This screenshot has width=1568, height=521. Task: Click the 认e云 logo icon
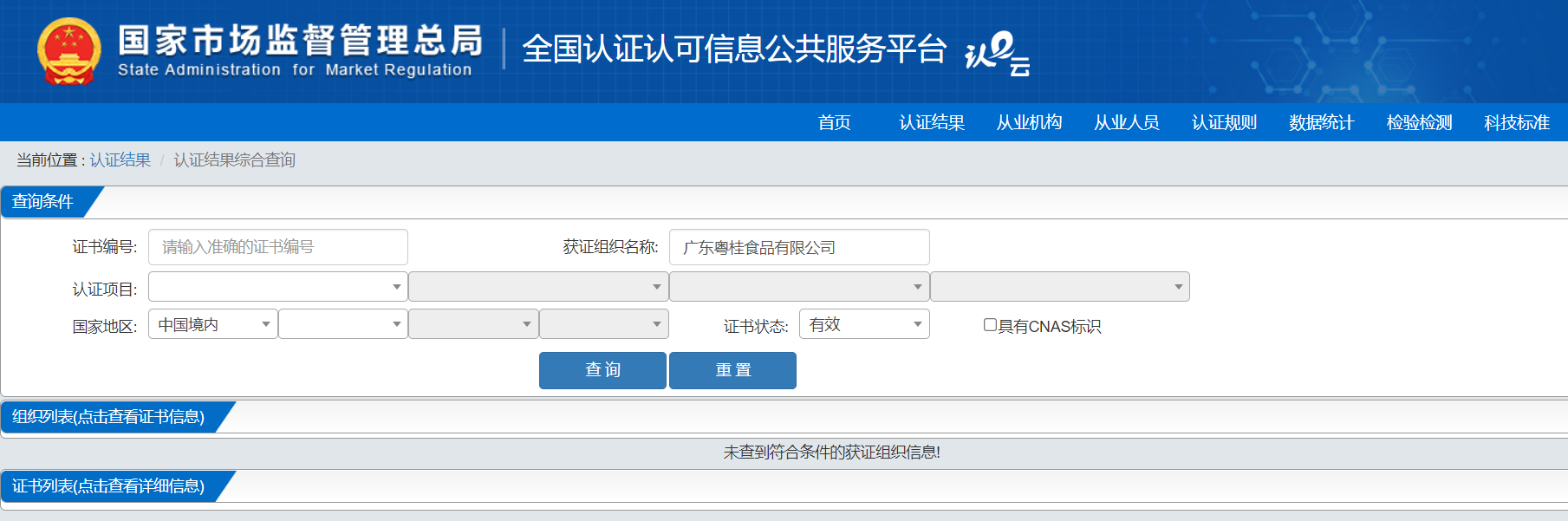tap(997, 54)
